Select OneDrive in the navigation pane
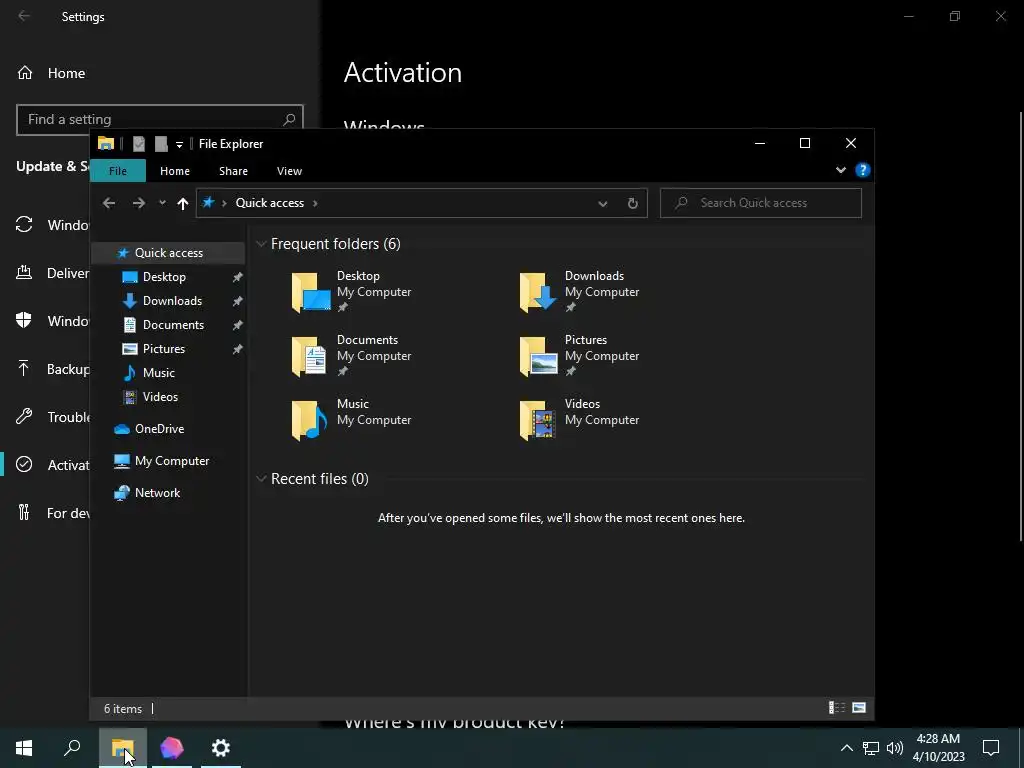 (159, 429)
